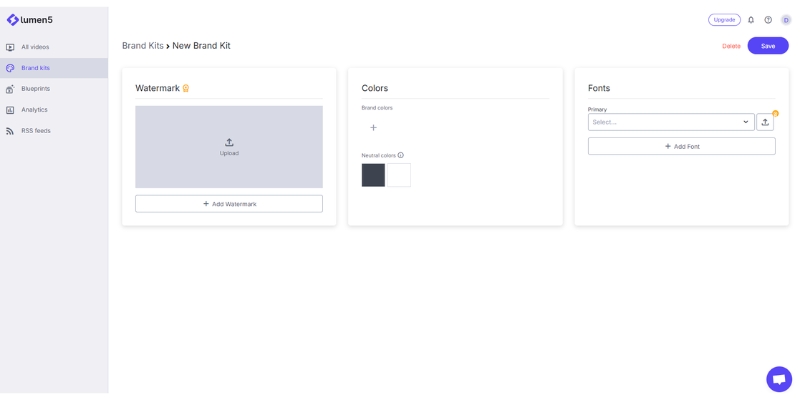Screen dimensions: 800x400
Task: Open the chat support bubble
Action: 779,379
